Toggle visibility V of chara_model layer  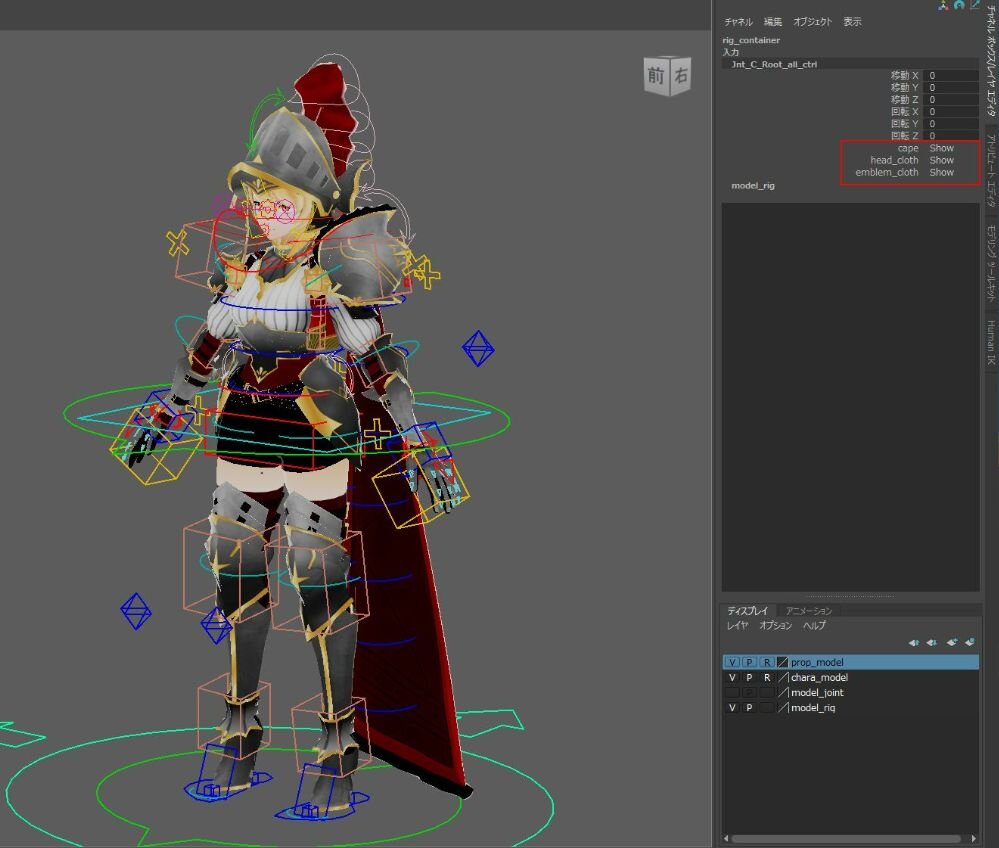[732, 678]
